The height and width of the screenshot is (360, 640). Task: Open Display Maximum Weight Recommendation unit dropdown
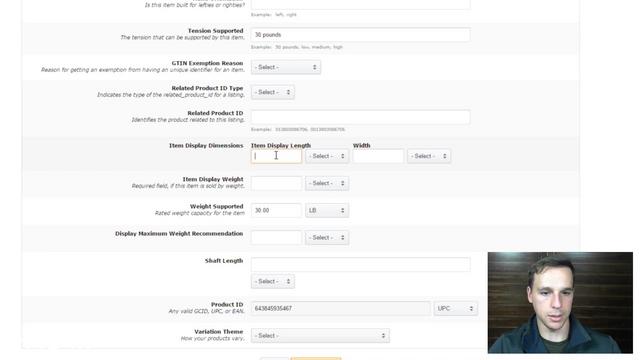click(327, 238)
